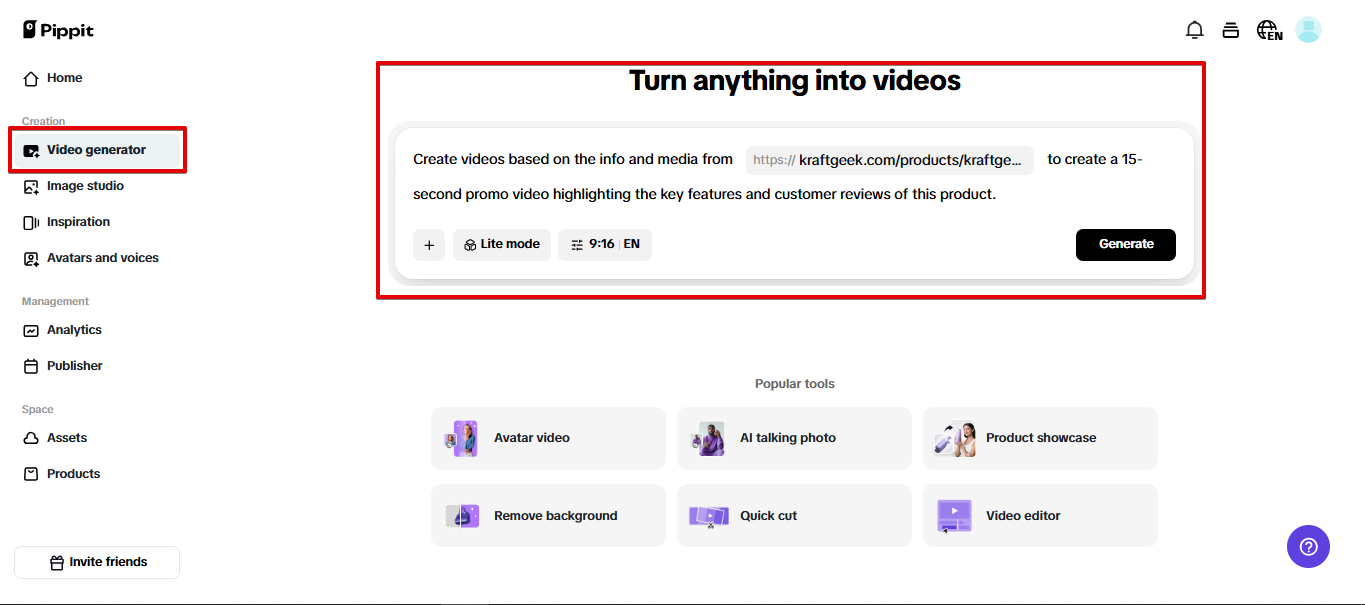Viewport: 1365px width, 605px height.
Task: Open notifications bell
Action: [x=1194, y=29]
